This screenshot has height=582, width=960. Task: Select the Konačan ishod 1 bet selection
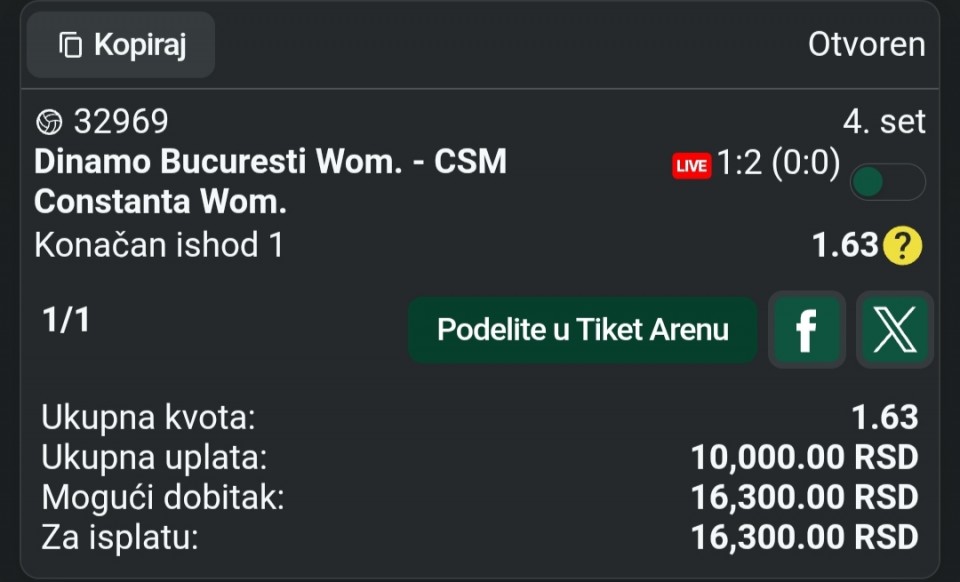[159, 245]
